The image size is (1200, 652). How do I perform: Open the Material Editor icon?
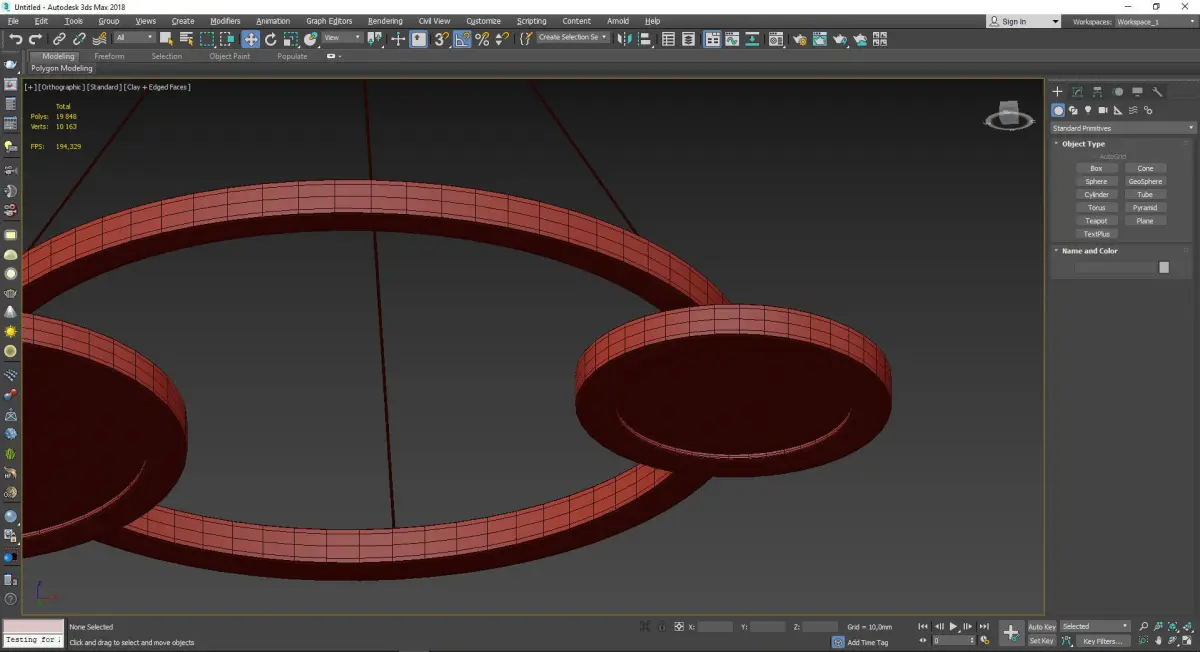775,39
